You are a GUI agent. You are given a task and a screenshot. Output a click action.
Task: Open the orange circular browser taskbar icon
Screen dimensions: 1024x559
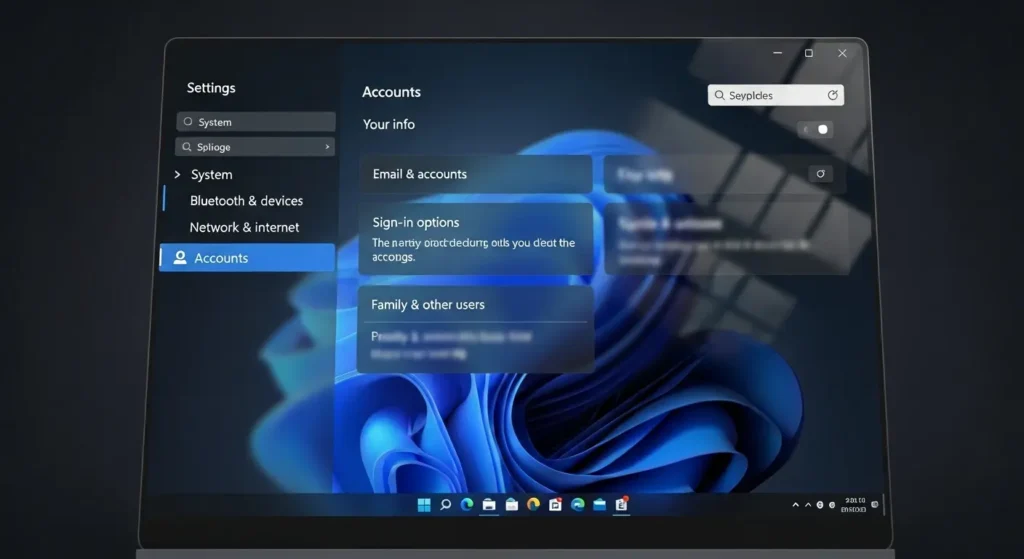pyautogui.click(x=534, y=504)
